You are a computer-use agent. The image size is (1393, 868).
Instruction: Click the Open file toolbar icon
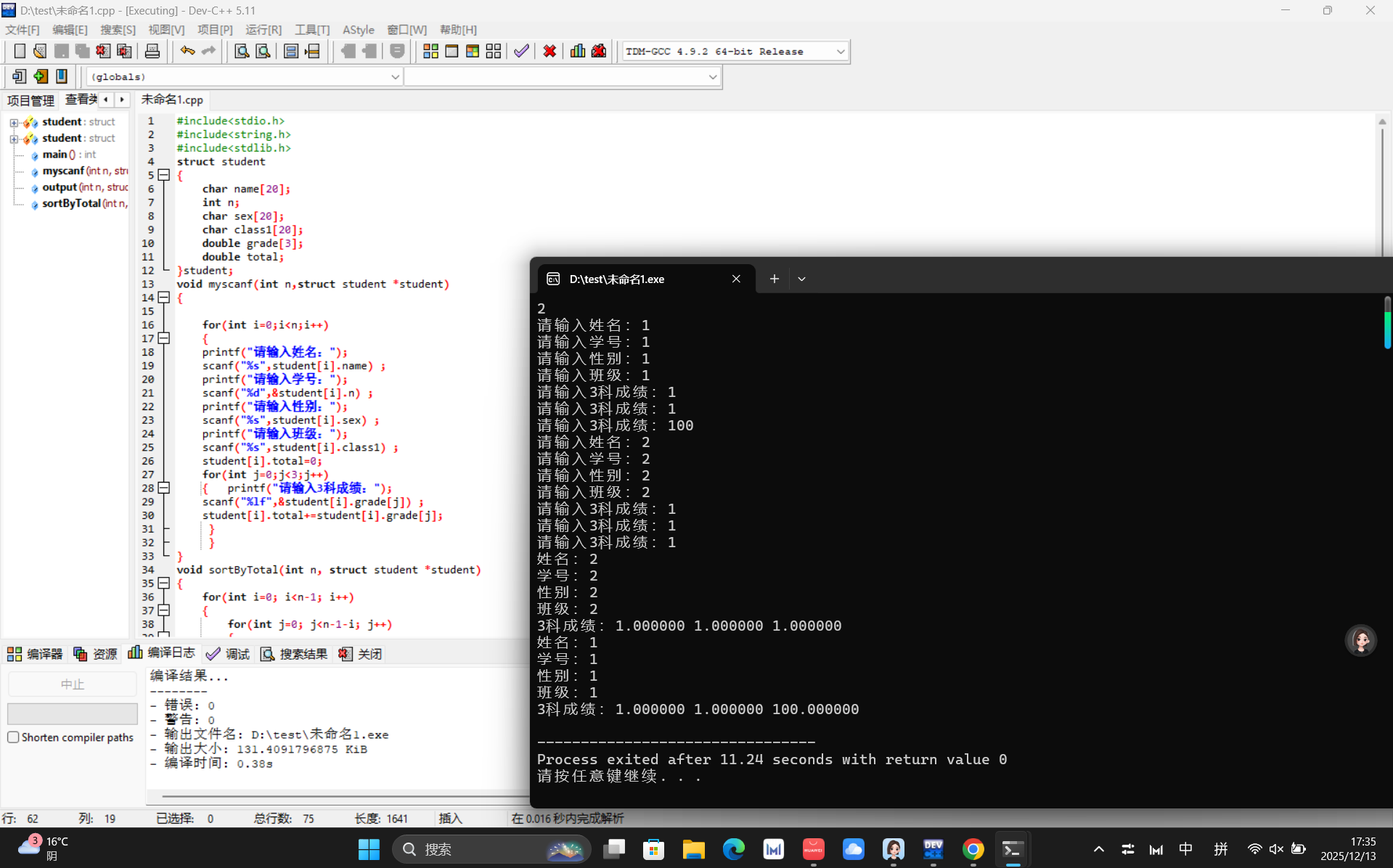[x=40, y=51]
